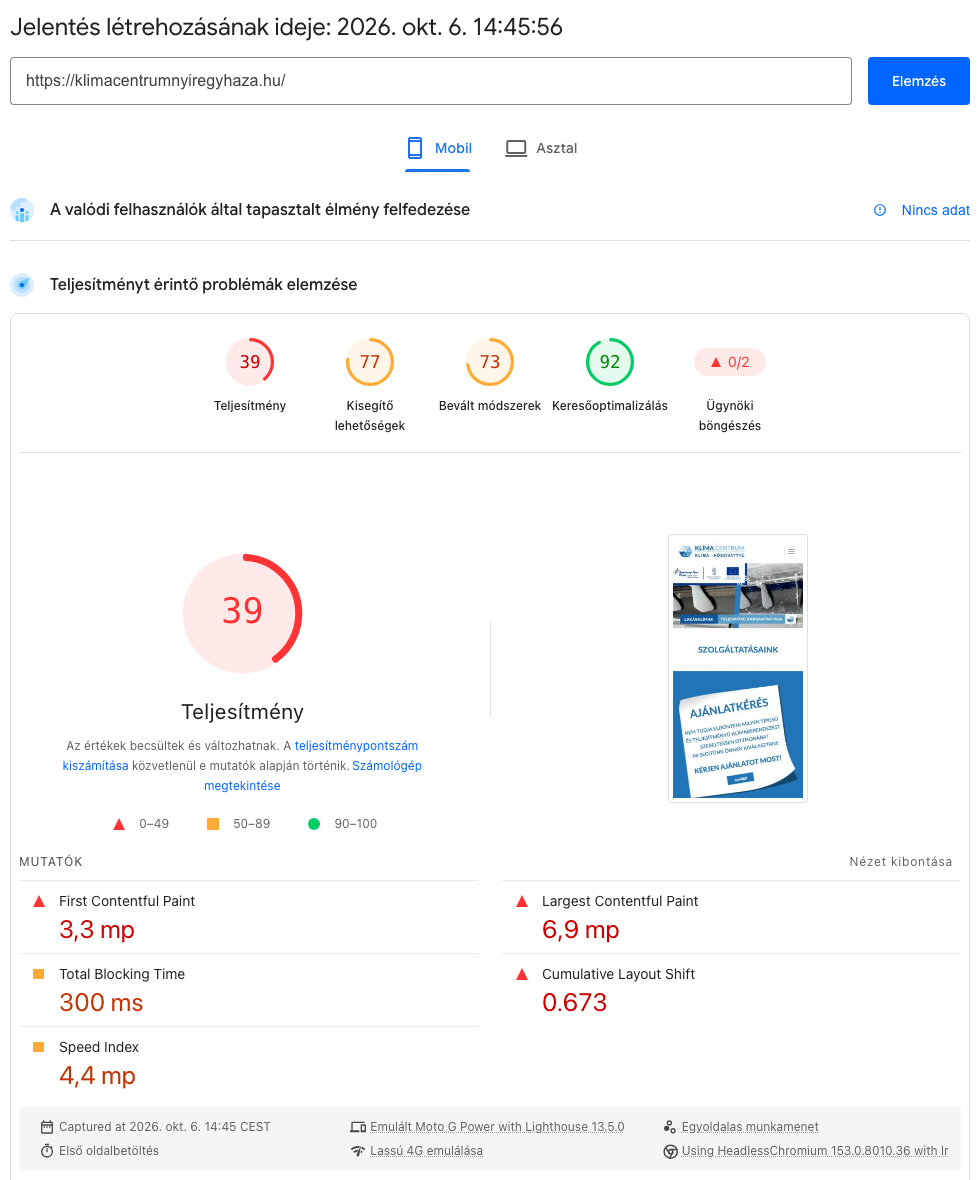Click Using HeadlessChromium 153.0.8010.36 text
The height and width of the screenshot is (1180, 980).
(815, 1151)
